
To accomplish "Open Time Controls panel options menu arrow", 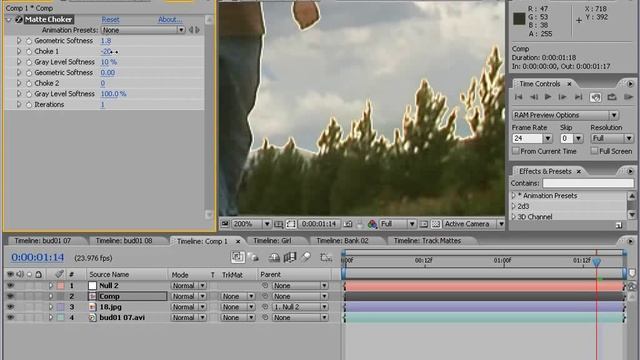I will (x=630, y=84).
